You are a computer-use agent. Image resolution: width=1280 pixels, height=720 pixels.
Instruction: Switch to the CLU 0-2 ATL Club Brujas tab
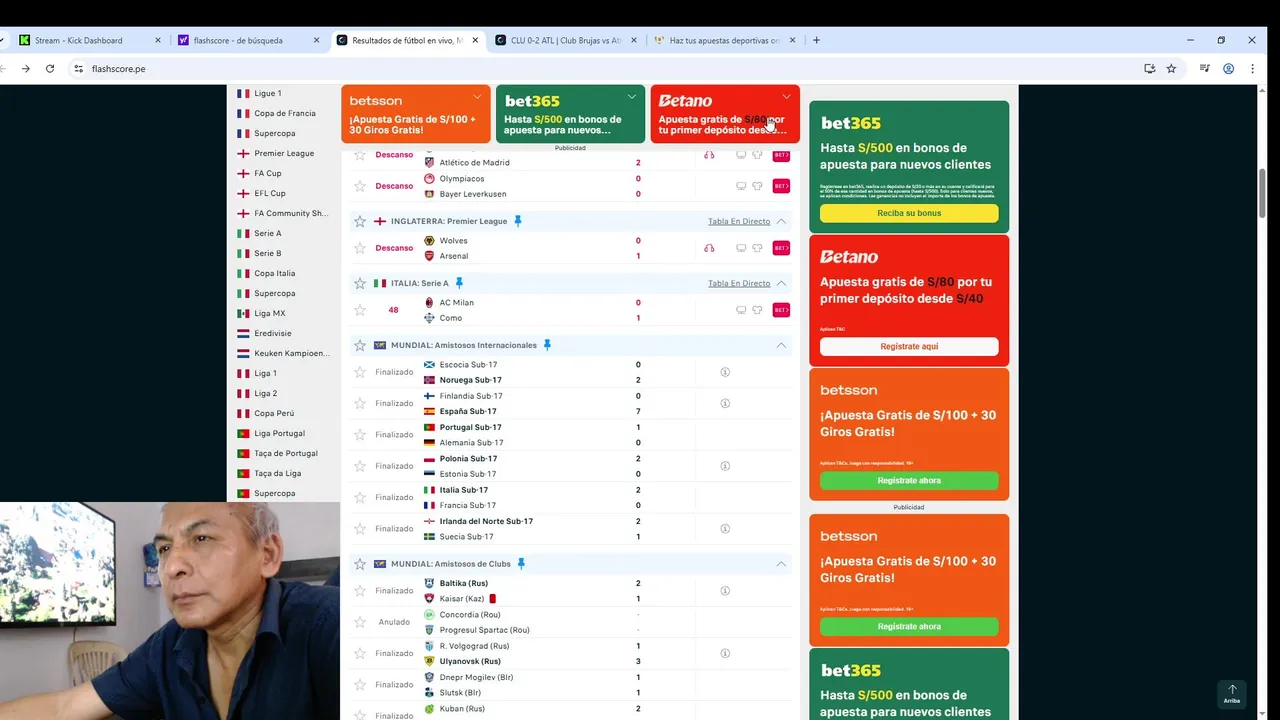click(567, 41)
